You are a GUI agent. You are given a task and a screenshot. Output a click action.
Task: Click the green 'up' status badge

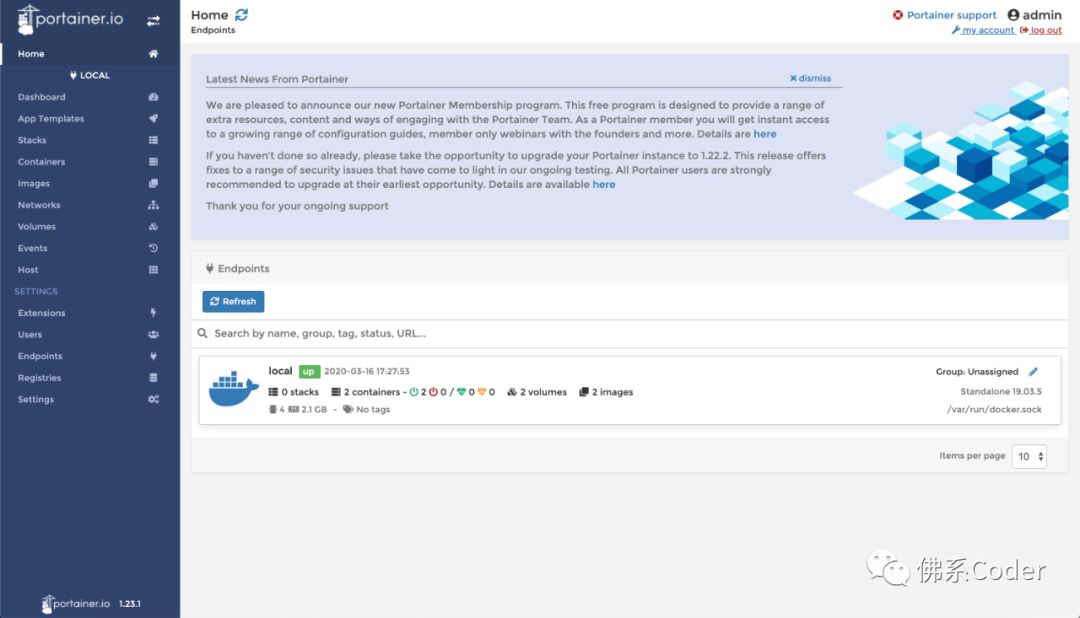(309, 371)
